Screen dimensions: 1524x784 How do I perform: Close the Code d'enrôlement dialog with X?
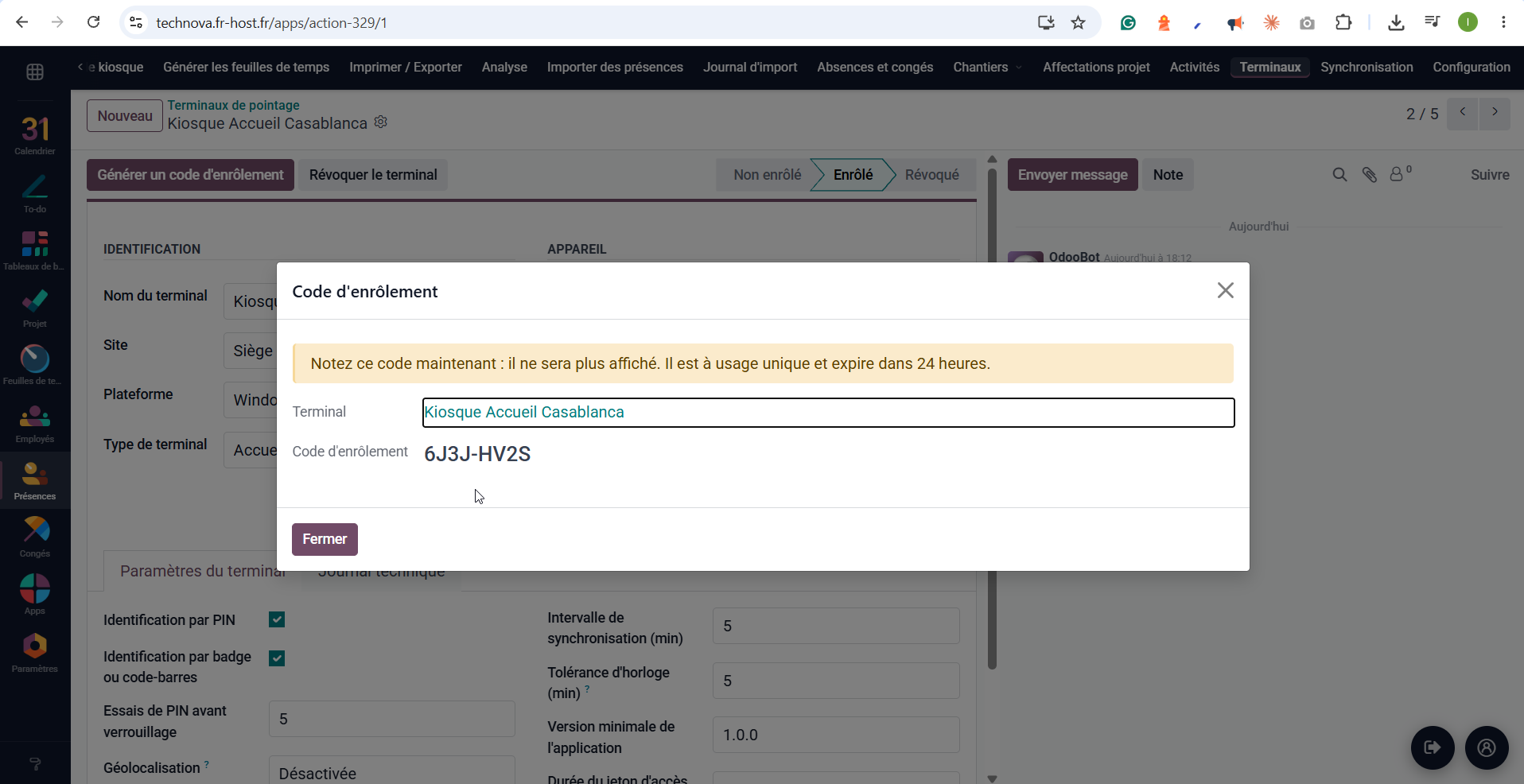click(1225, 291)
